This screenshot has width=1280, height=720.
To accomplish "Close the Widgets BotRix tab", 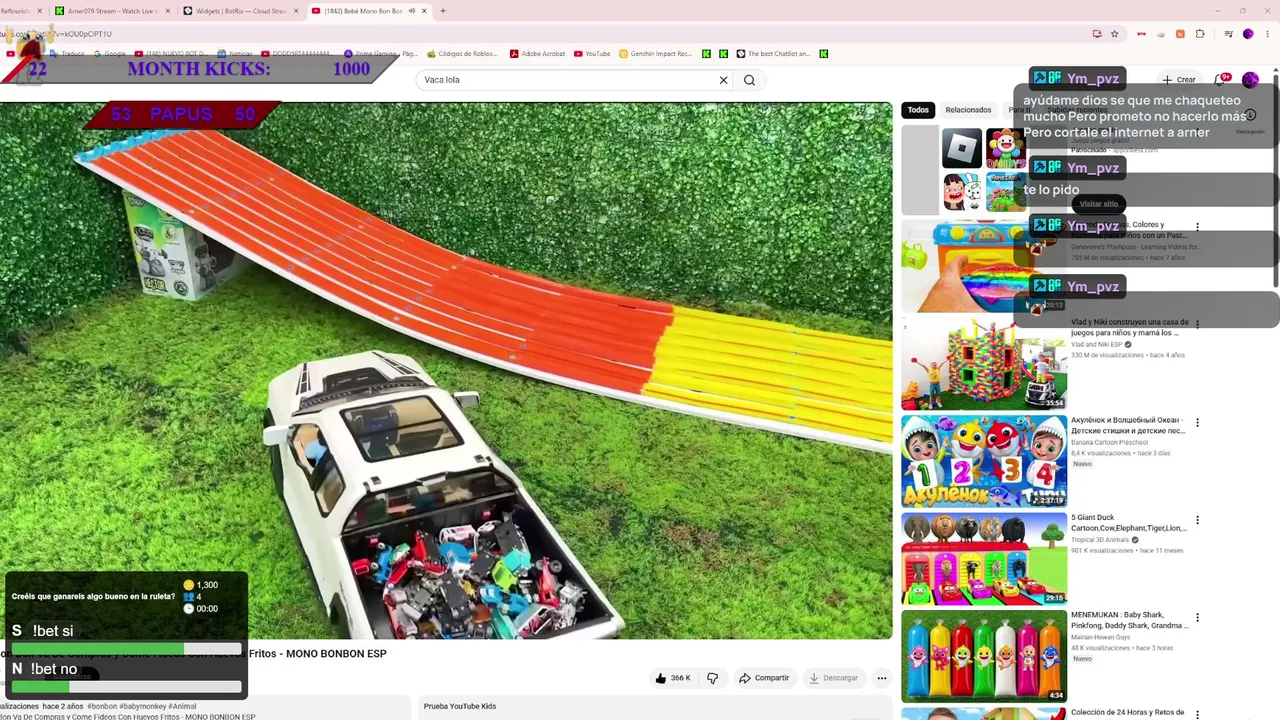I will tap(295, 11).
